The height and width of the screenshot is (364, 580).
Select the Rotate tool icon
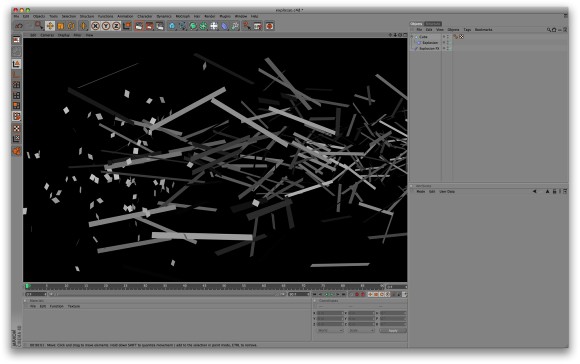(x=71, y=26)
